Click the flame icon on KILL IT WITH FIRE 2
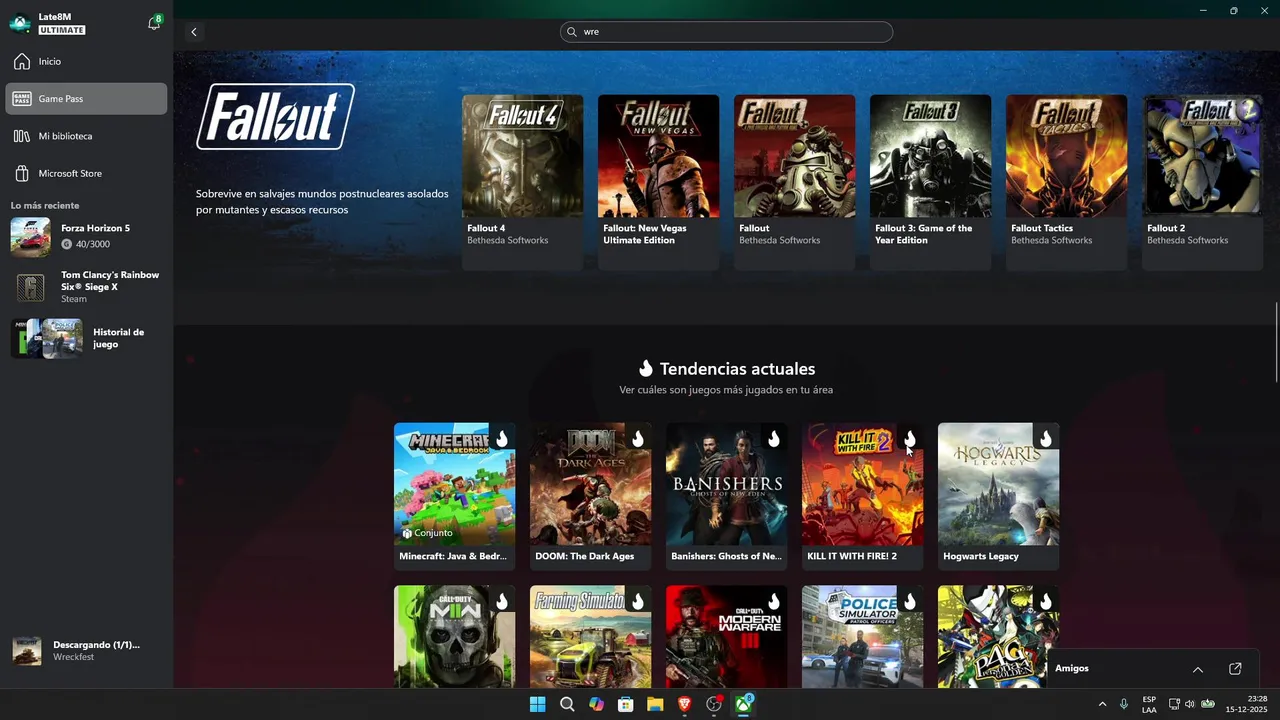This screenshot has height=720, width=1280. [910, 439]
